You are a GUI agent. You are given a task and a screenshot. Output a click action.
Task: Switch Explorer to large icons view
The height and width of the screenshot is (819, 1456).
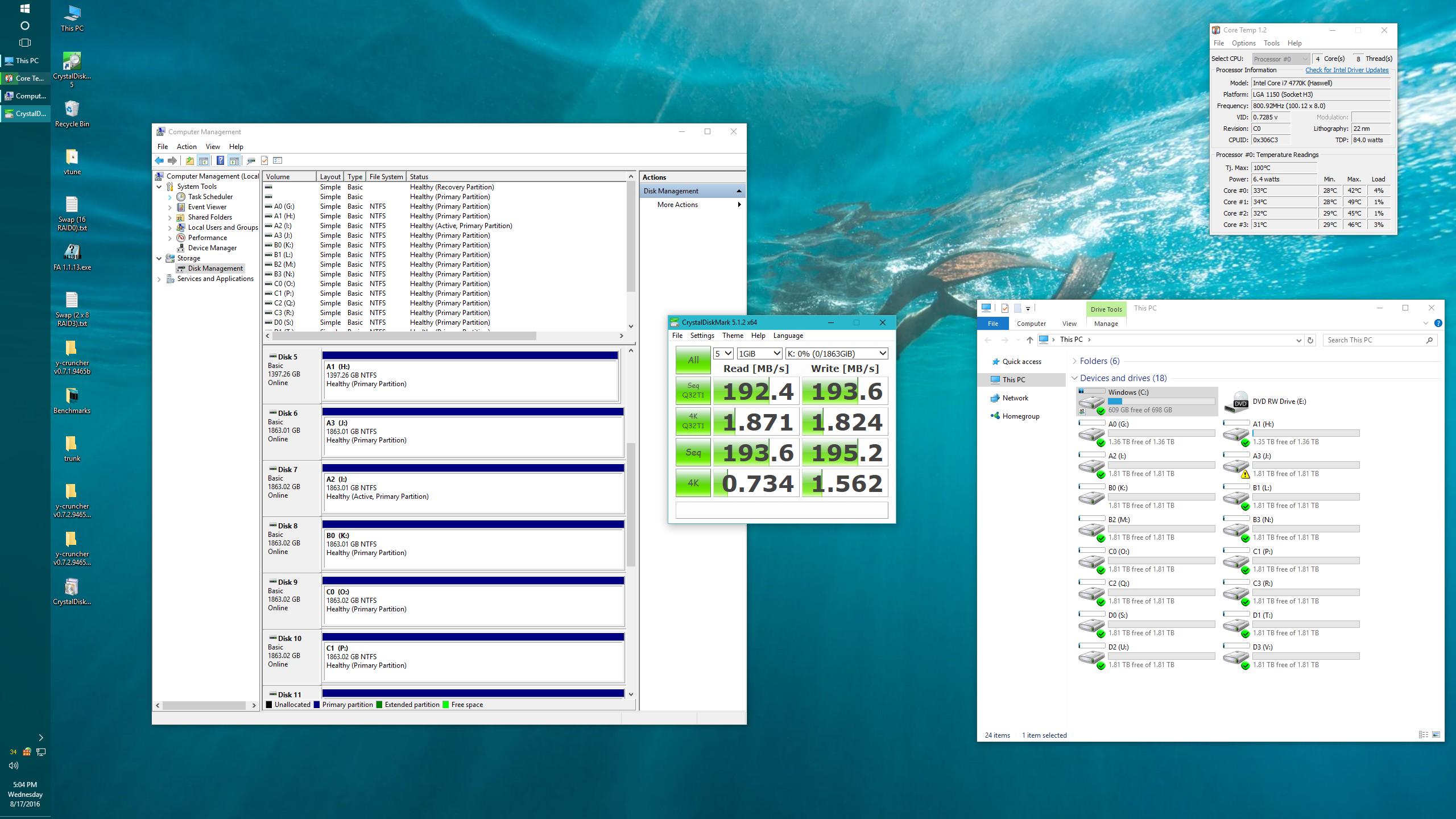click(1436, 735)
